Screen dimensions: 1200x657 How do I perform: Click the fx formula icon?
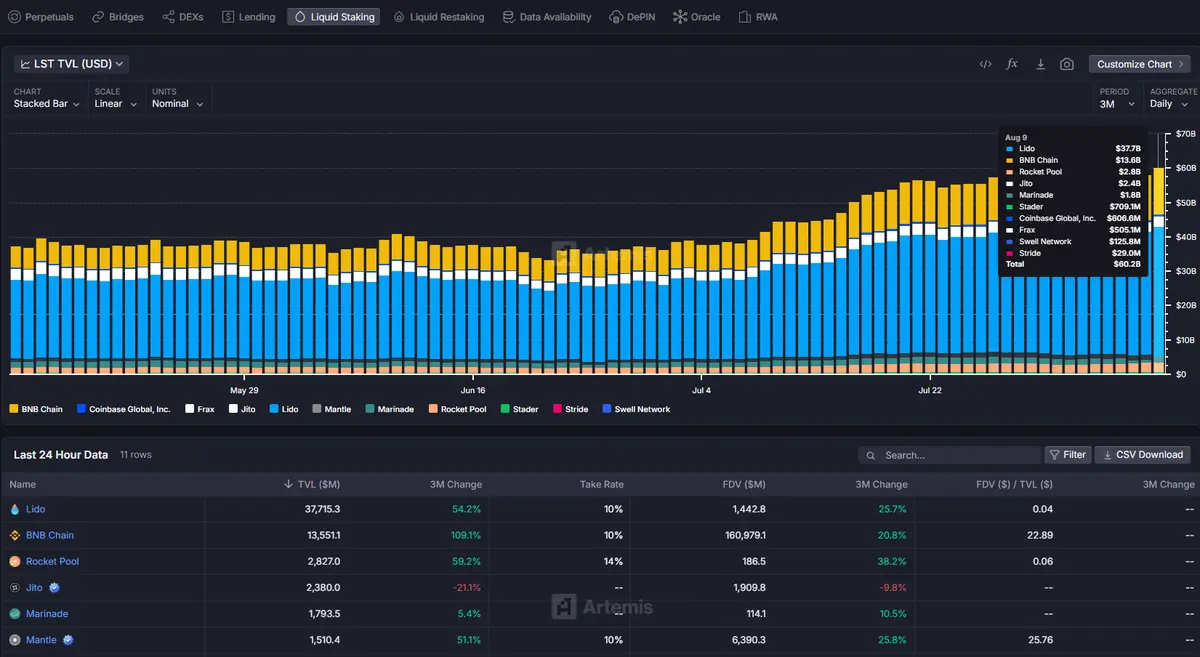coord(1012,64)
